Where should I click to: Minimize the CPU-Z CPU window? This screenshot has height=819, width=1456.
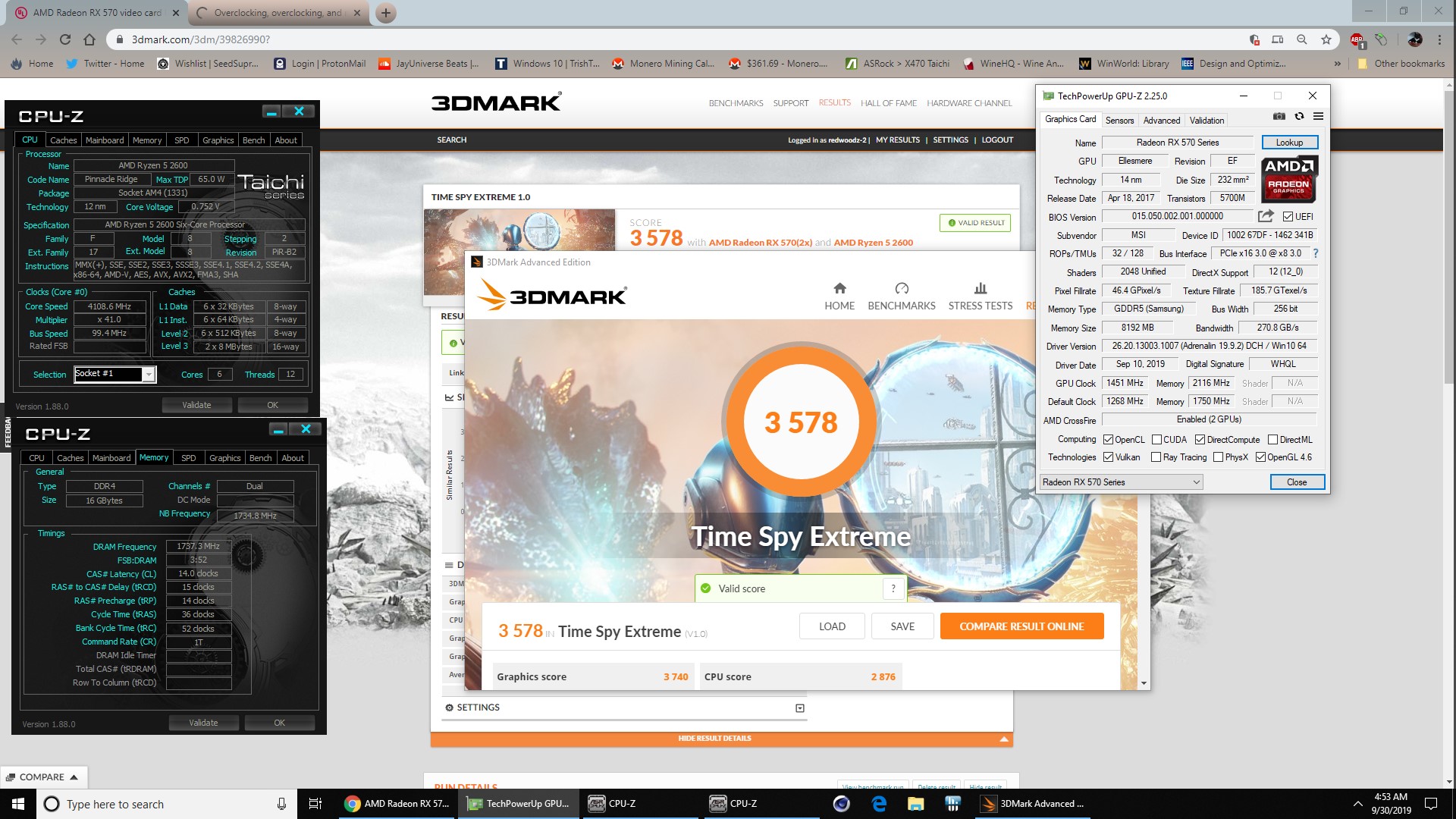click(x=271, y=111)
